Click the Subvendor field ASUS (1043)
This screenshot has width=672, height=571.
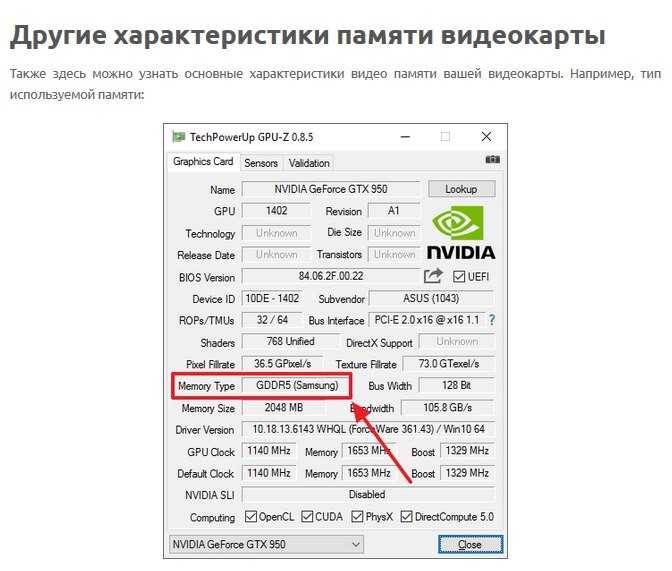pos(431,298)
